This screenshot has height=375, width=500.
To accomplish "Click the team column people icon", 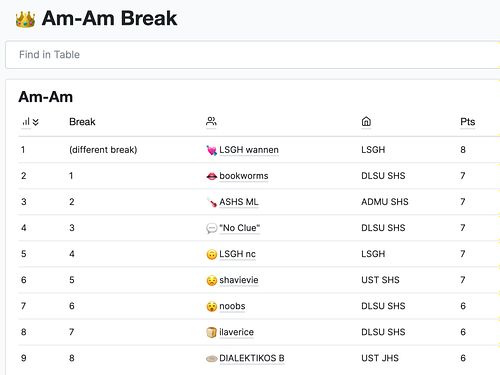I will coord(211,121).
